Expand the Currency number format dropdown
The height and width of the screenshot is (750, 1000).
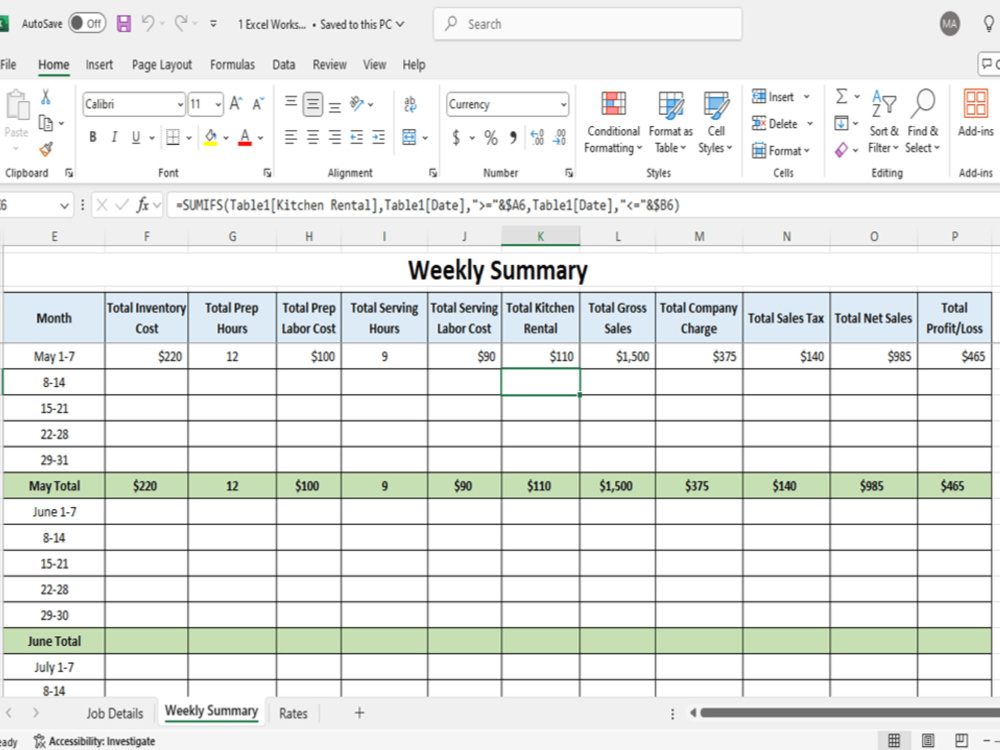click(x=565, y=103)
